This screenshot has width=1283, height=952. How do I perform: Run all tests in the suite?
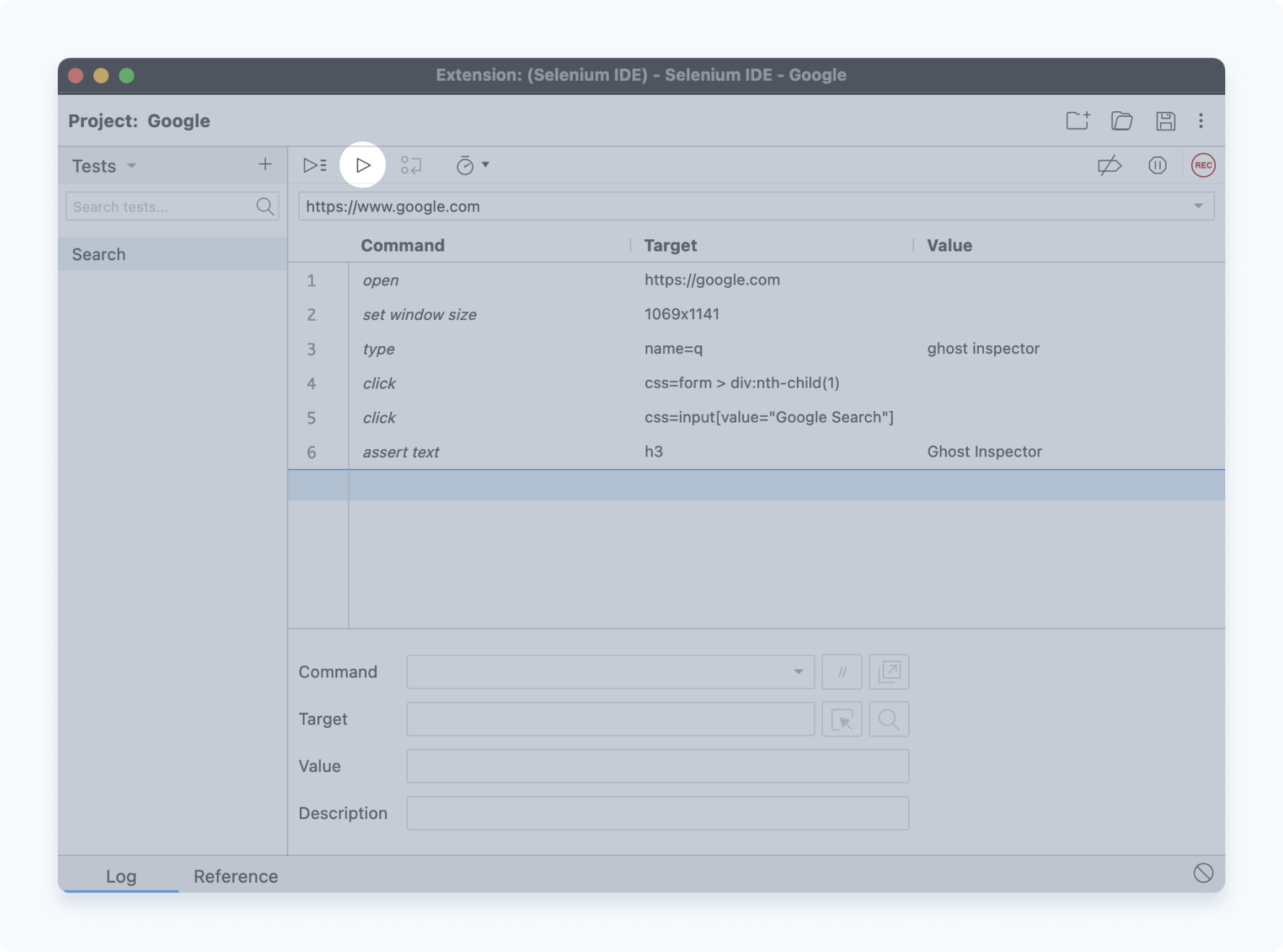[x=314, y=165]
